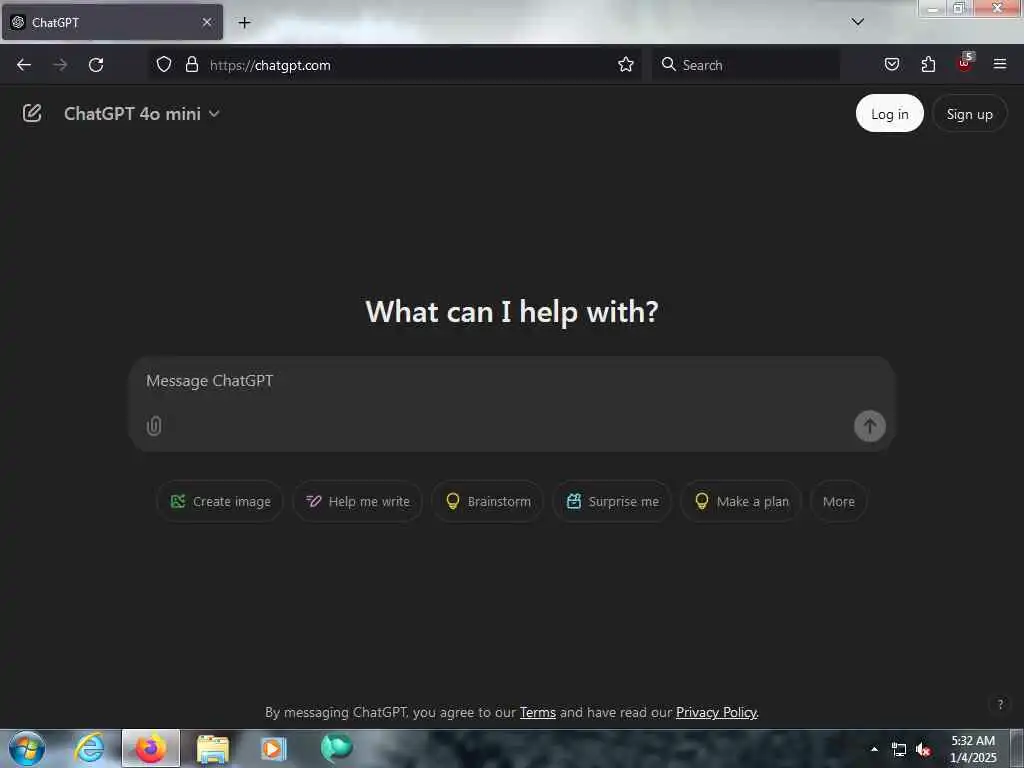Screen dimensions: 1024x768
Task: Open the Firefox hamburger application menu
Action: [x=1000, y=64]
